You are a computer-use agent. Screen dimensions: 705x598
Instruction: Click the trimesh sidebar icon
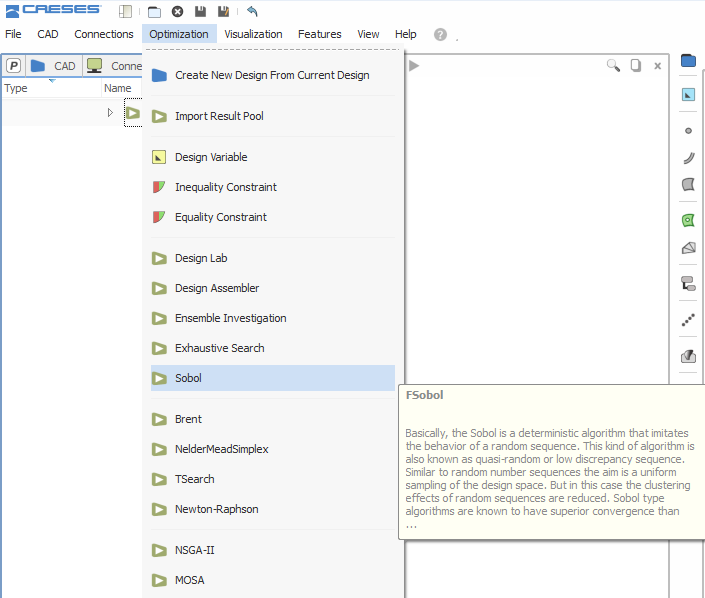tap(688, 356)
